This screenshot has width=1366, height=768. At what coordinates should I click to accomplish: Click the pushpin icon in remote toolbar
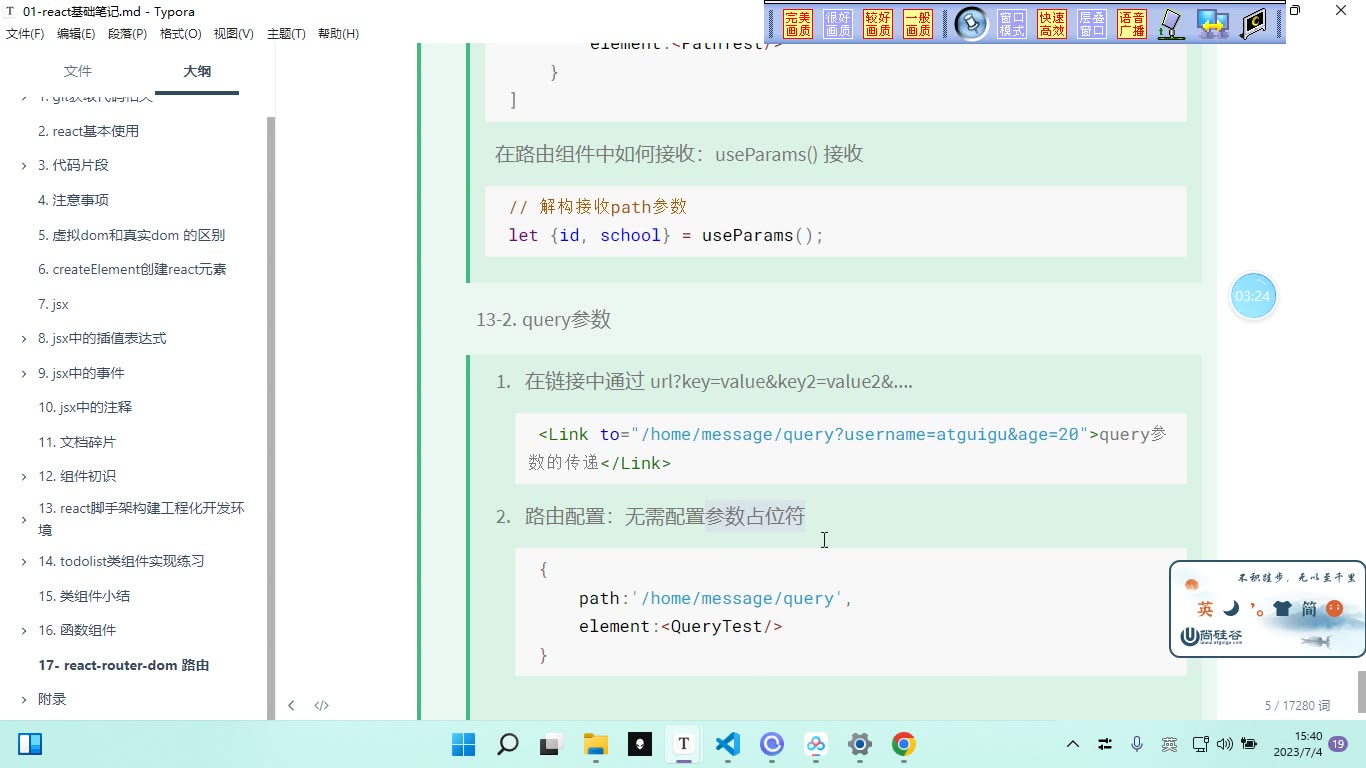[971, 24]
